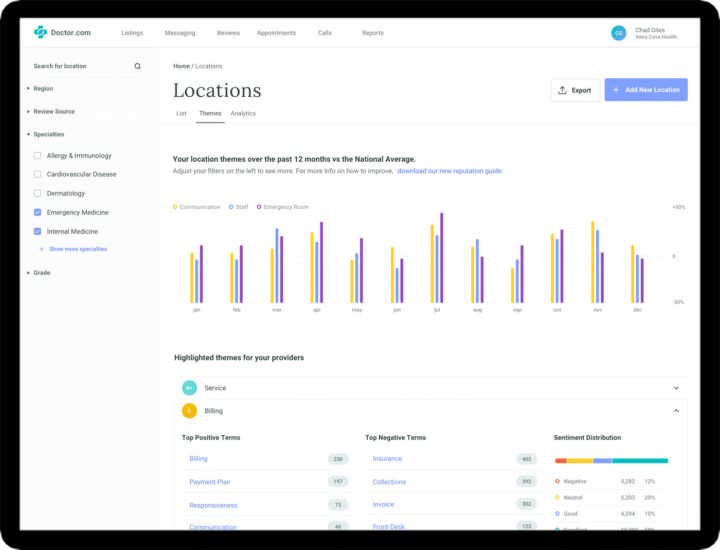Open the Insurance negative term link

(387, 459)
